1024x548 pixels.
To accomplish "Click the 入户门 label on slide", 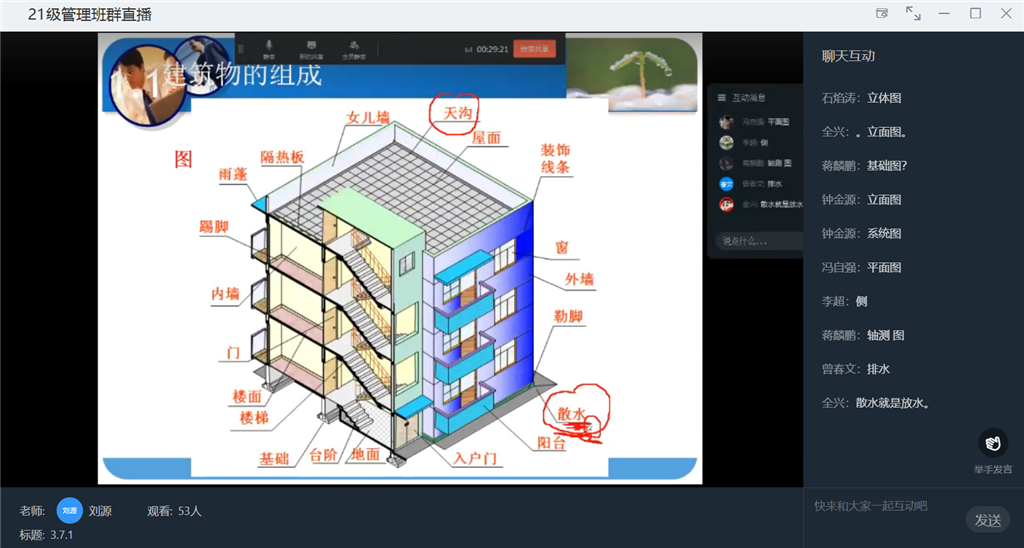I will coord(475,458).
